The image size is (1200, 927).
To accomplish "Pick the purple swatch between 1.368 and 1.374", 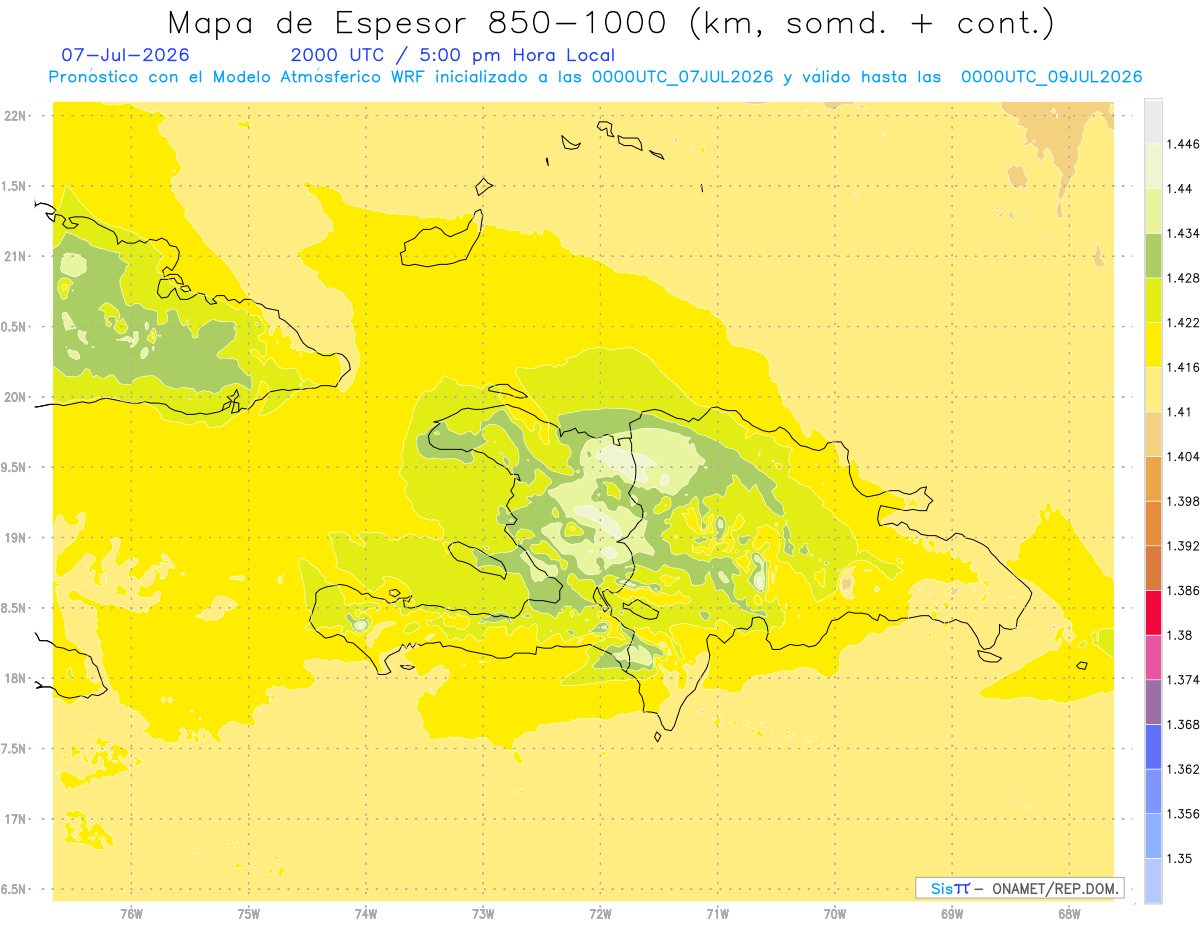I will [1153, 702].
